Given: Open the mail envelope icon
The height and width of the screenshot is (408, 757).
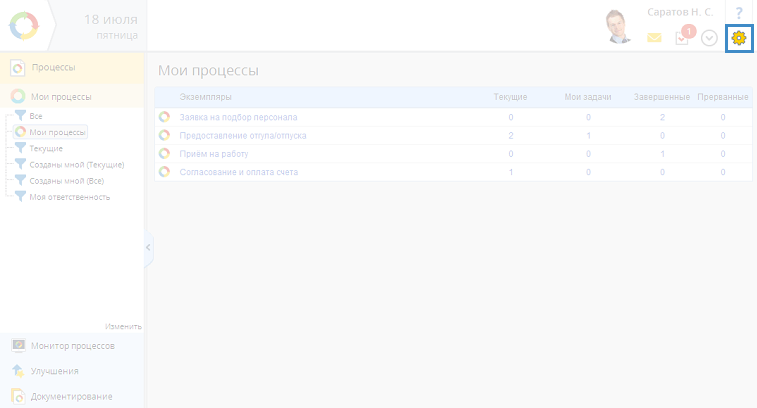Looking at the screenshot, I should (x=654, y=38).
